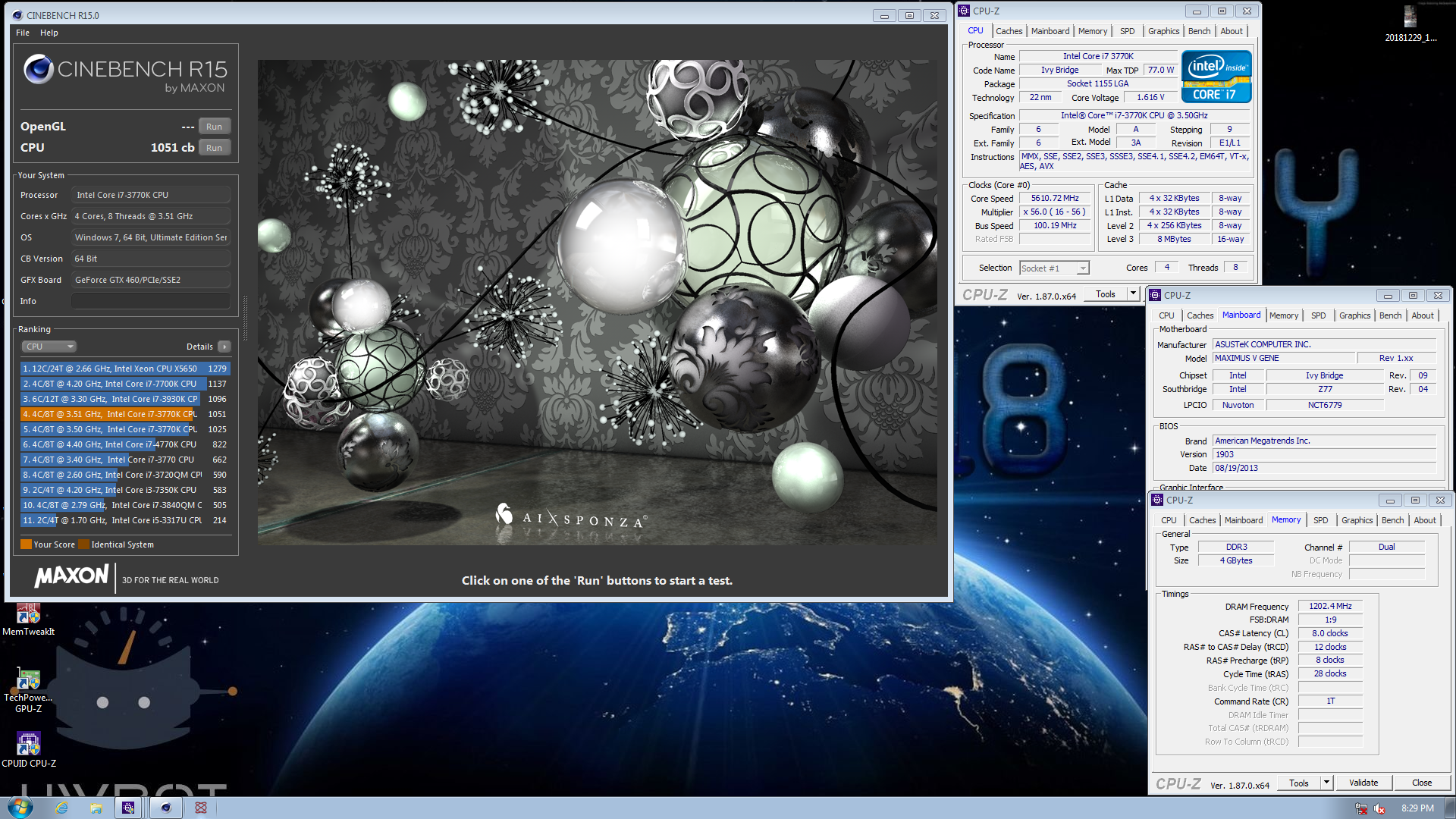Click the brown Identical System swatch
This screenshot has width=1456, height=819.
[83, 544]
